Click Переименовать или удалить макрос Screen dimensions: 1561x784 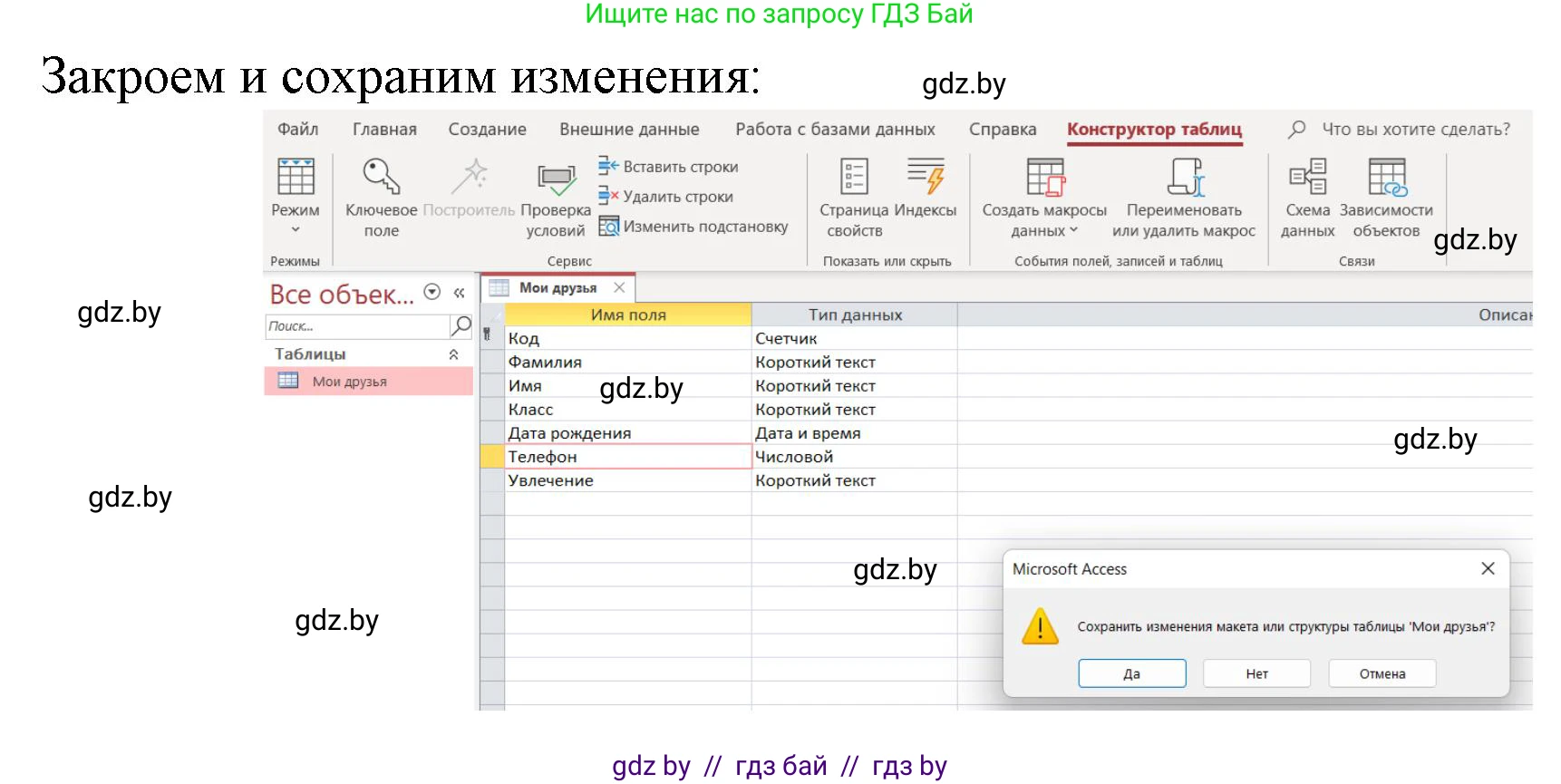coord(1184,198)
